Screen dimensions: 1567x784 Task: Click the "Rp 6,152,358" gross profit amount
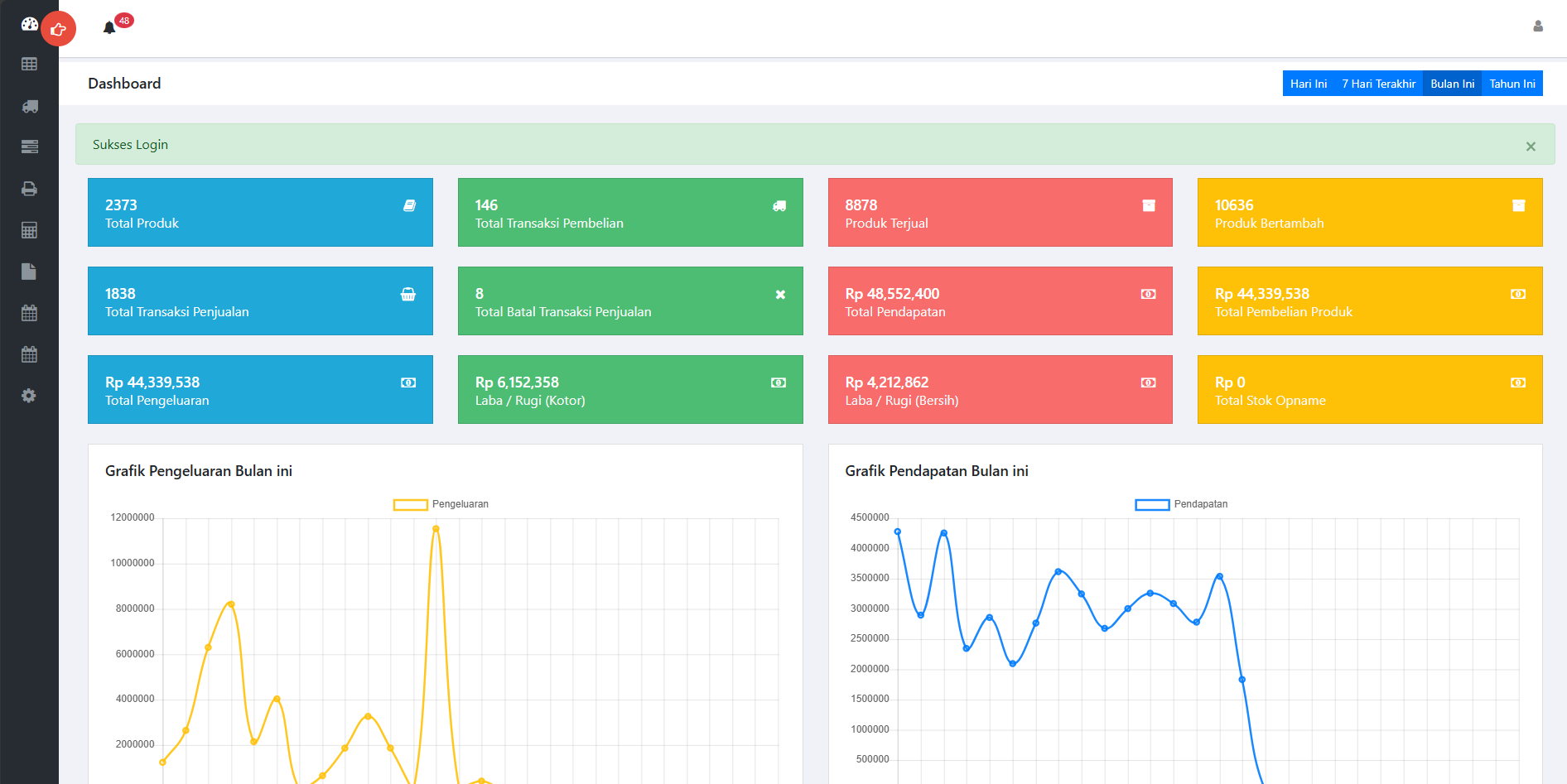click(517, 382)
